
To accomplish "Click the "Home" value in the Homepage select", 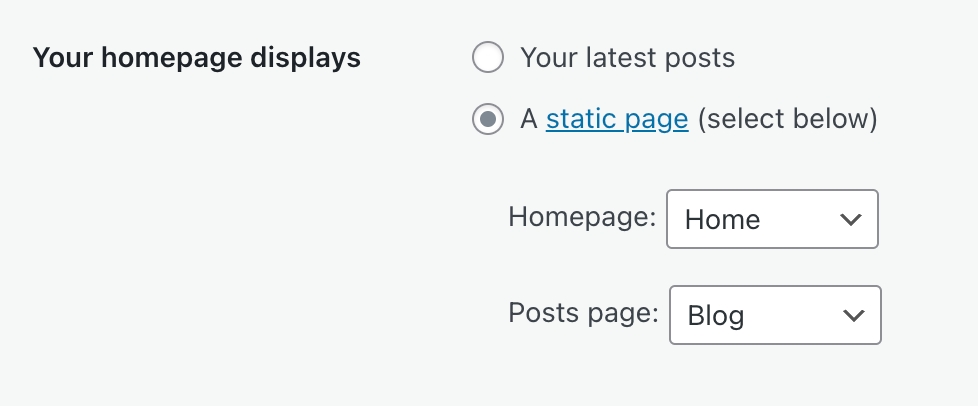I will point(722,220).
